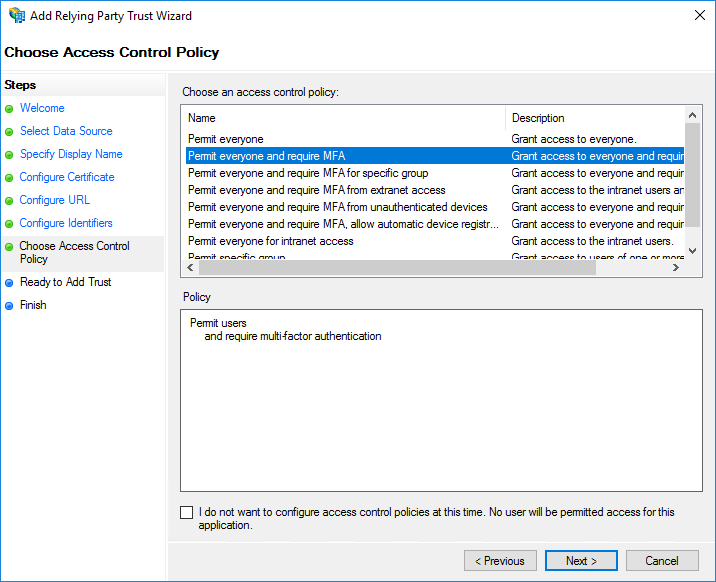Select the Permit everyone policy
The width and height of the screenshot is (716, 582).
(226, 139)
